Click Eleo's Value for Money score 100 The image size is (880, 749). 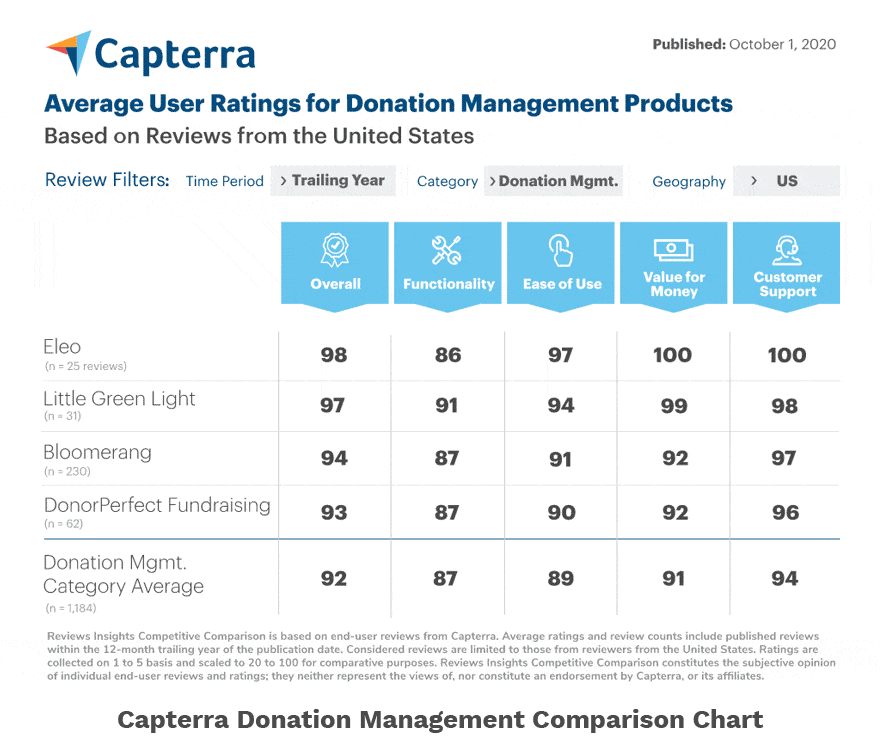[673, 355]
